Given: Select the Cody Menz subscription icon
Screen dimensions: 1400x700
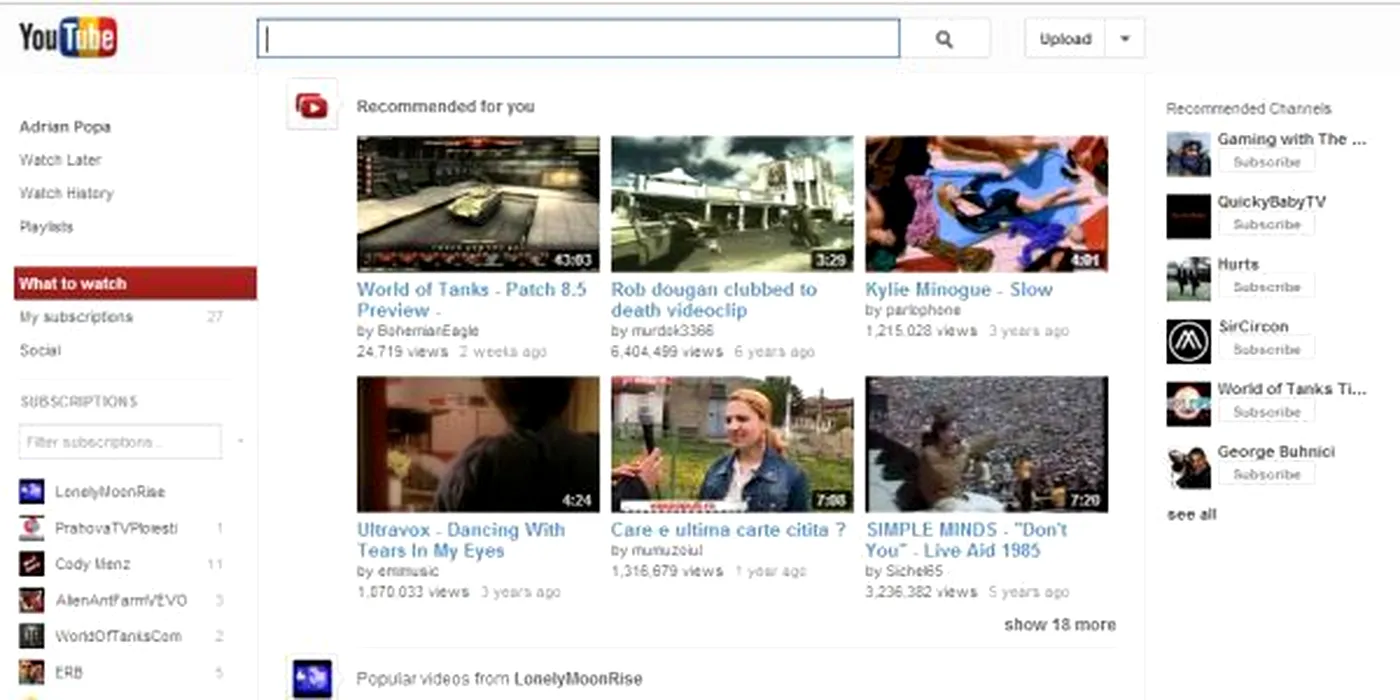Looking at the screenshot, I should [32, 564].
